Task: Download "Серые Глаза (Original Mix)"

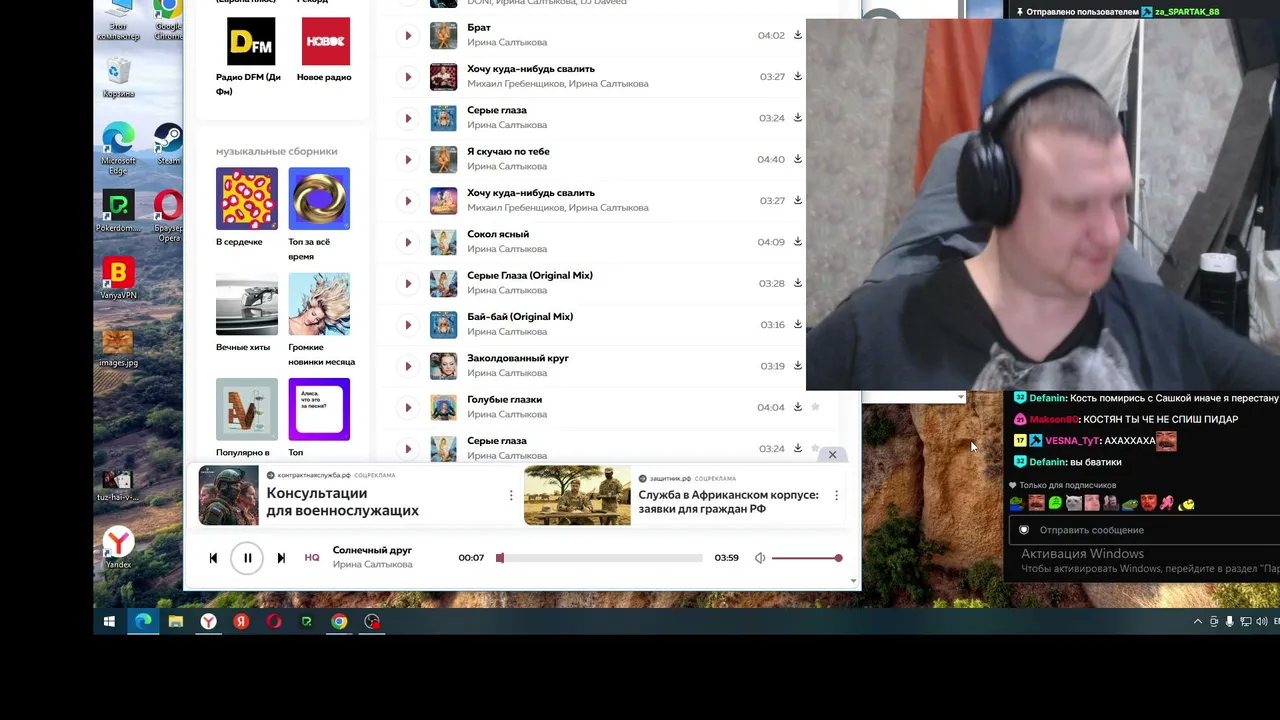Action: coord(798,283)
